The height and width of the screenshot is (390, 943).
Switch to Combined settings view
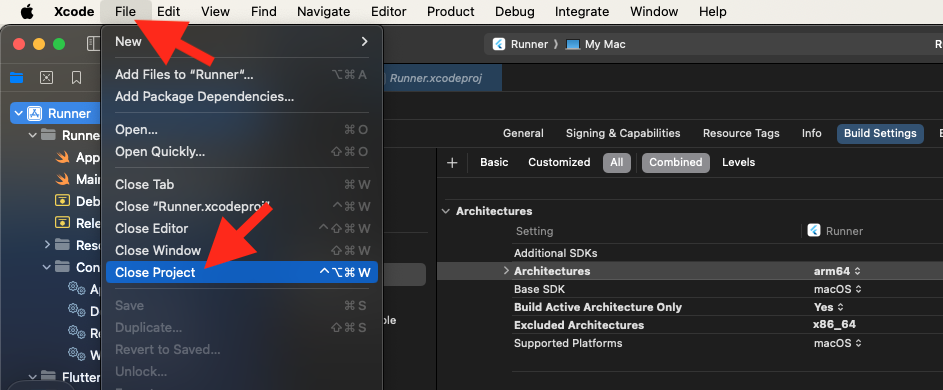[x=675, y=162]
